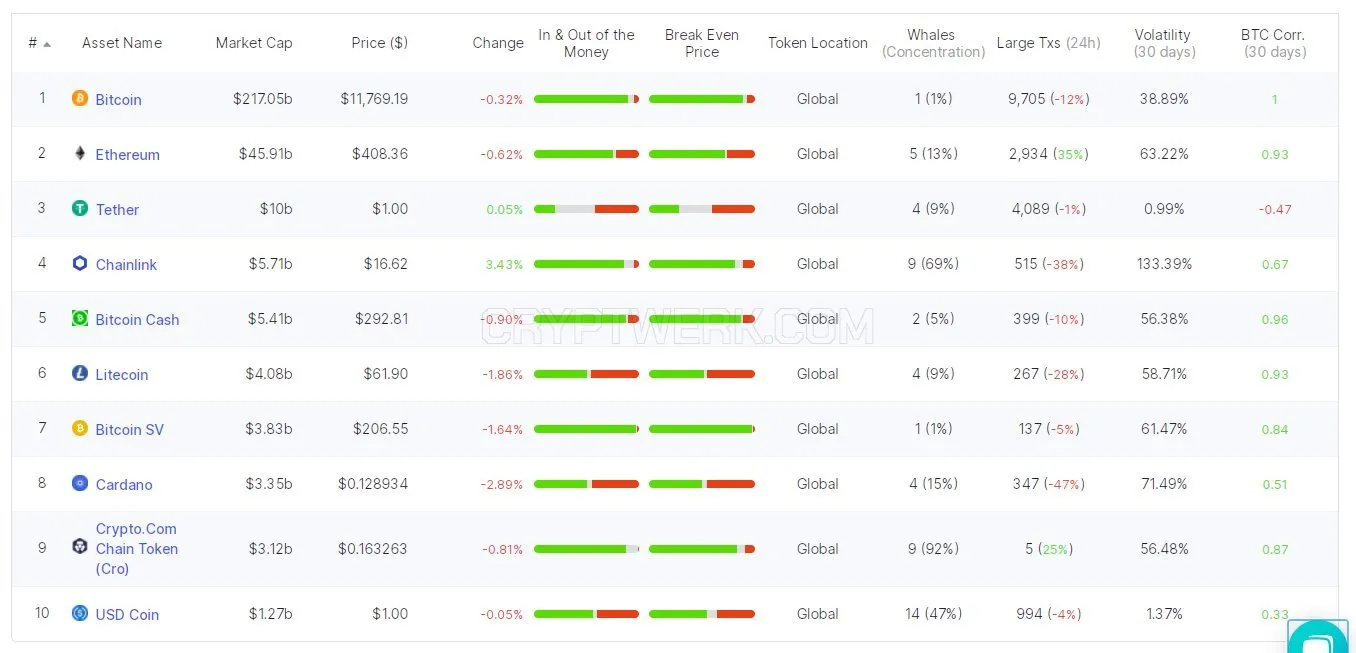Sort table by Market Cap header
This screenshot has height=653, width=1356.
(x=254, y=43)
